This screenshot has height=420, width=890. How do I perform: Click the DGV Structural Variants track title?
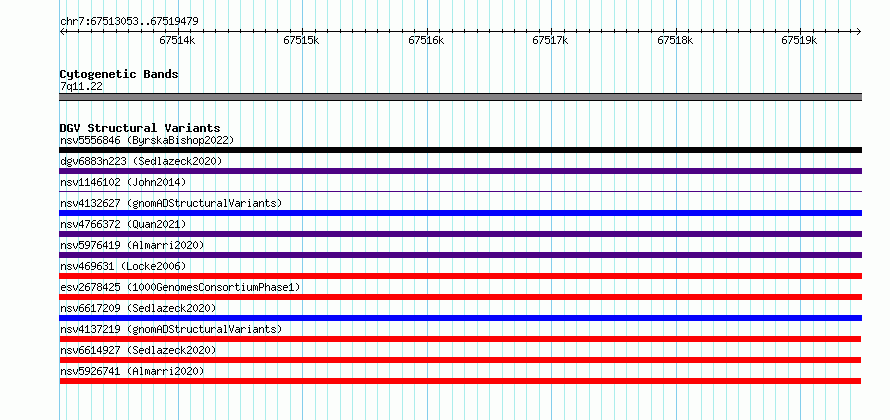click(140, 128)
